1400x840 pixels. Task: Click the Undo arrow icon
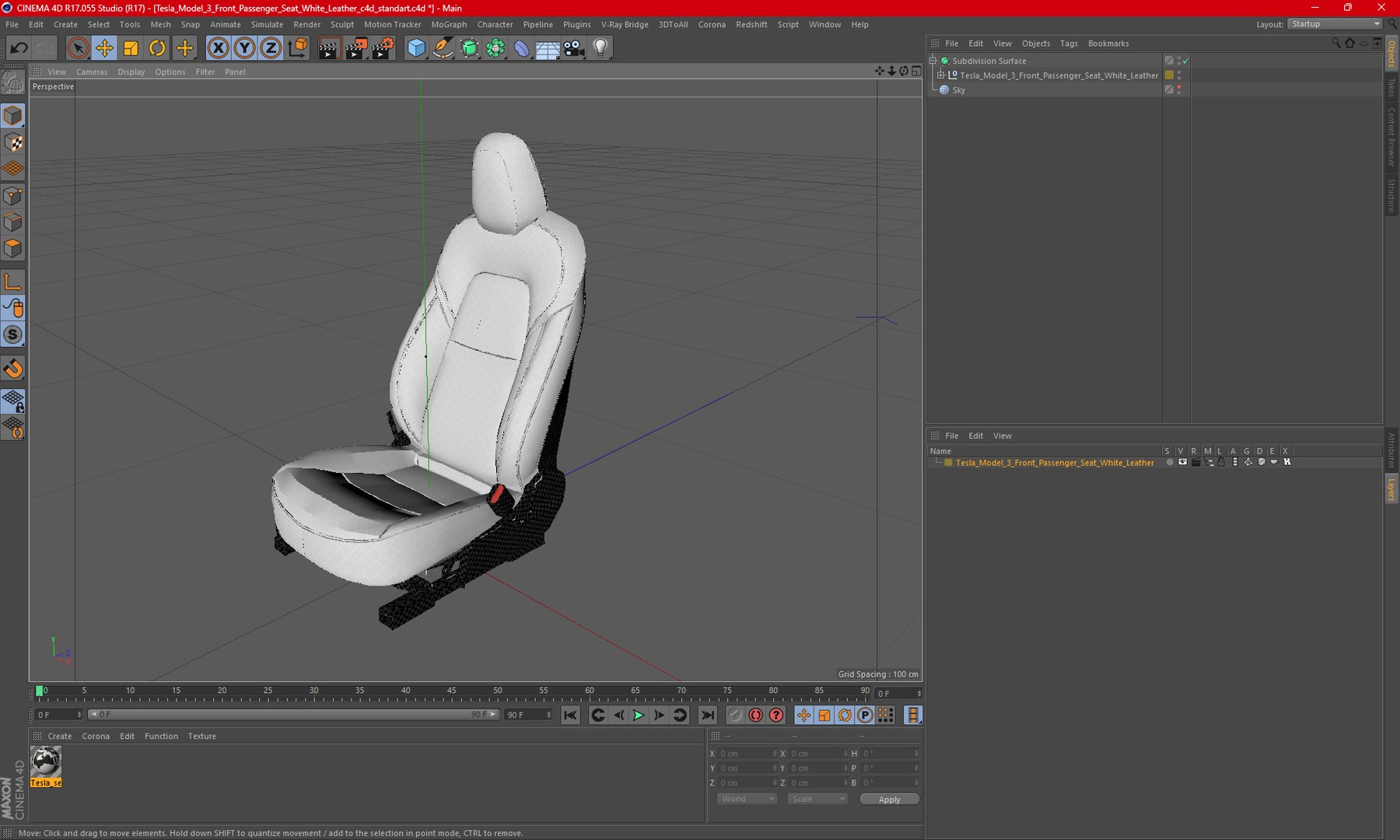coord(19,48)
